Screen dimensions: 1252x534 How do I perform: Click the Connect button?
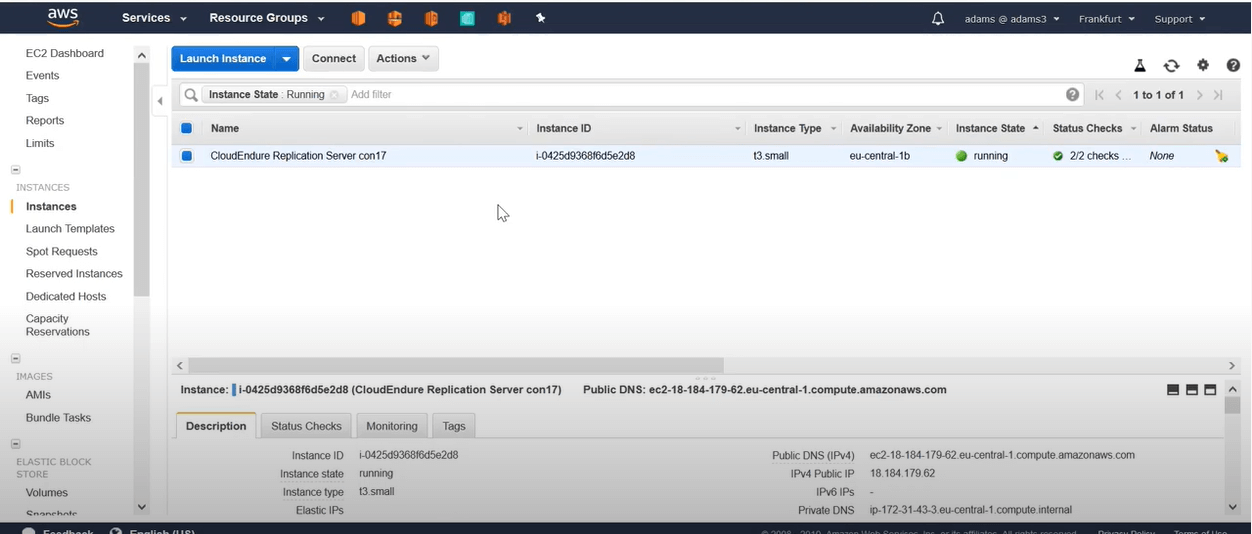point(334,59)
